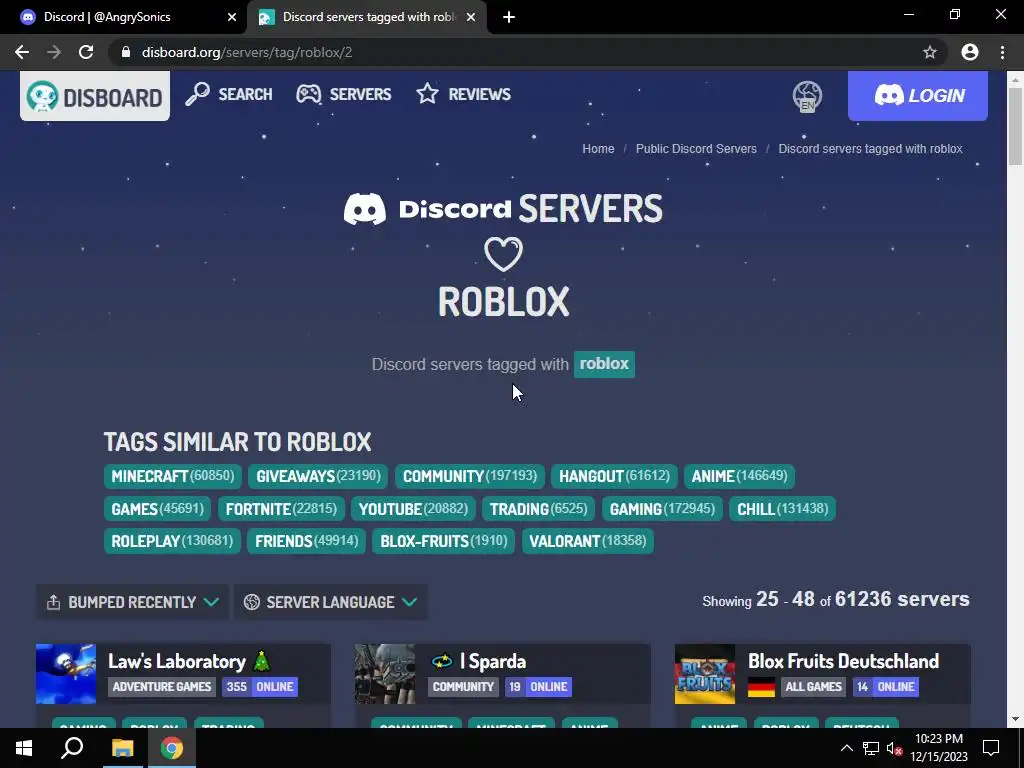The image size is (1024, 768).
Task: Expand the Bumped Recently sort dropdown
Action: click(x=132, y=602)
